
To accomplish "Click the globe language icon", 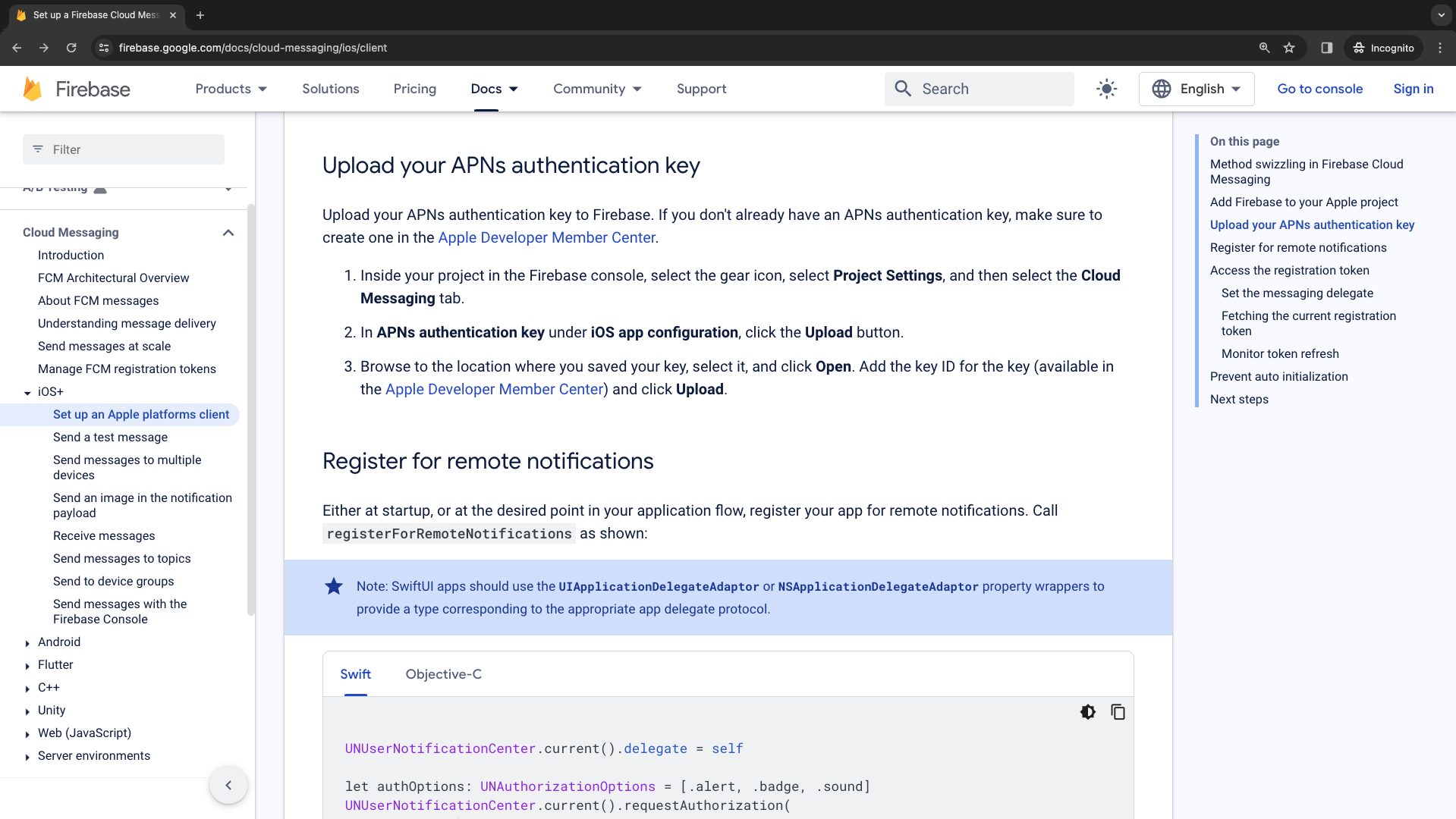I will click(1161, 89).
